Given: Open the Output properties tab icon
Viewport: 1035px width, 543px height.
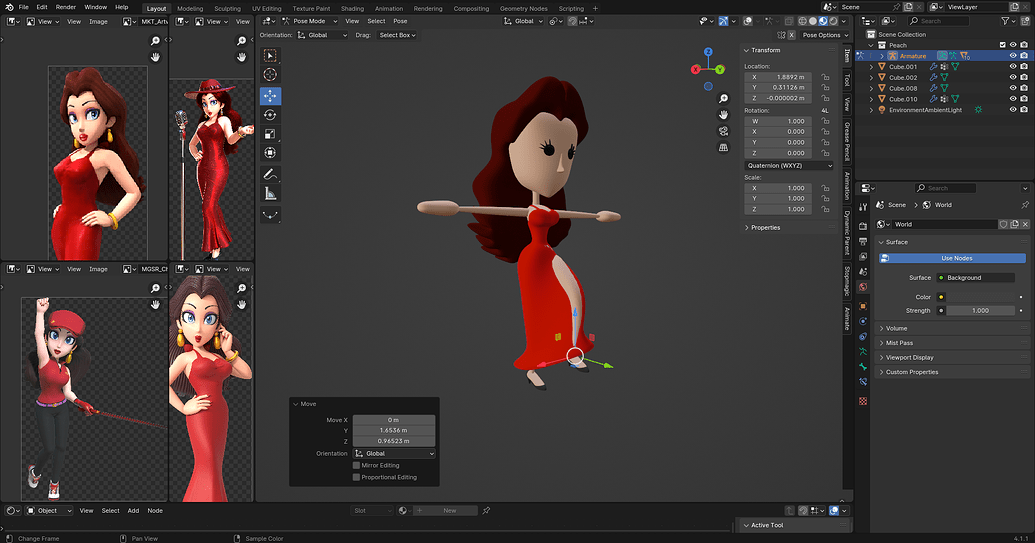Looking at the screenshot, I should (x=863, y=241).
